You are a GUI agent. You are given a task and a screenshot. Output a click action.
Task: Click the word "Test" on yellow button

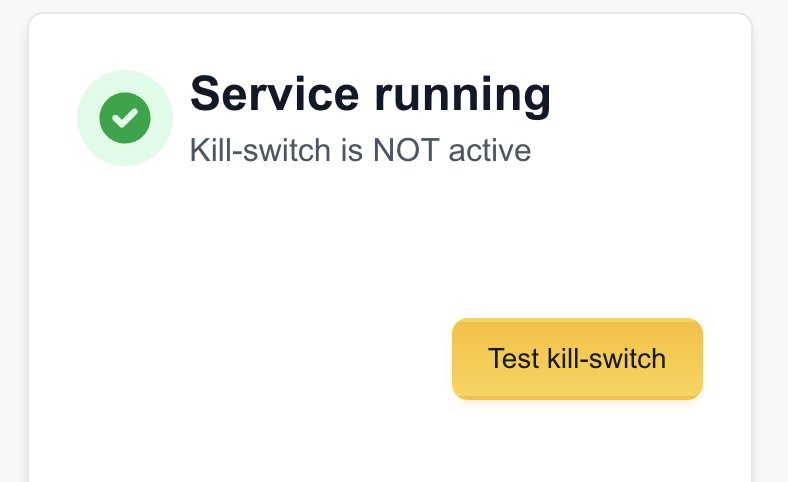click(513, 358)
